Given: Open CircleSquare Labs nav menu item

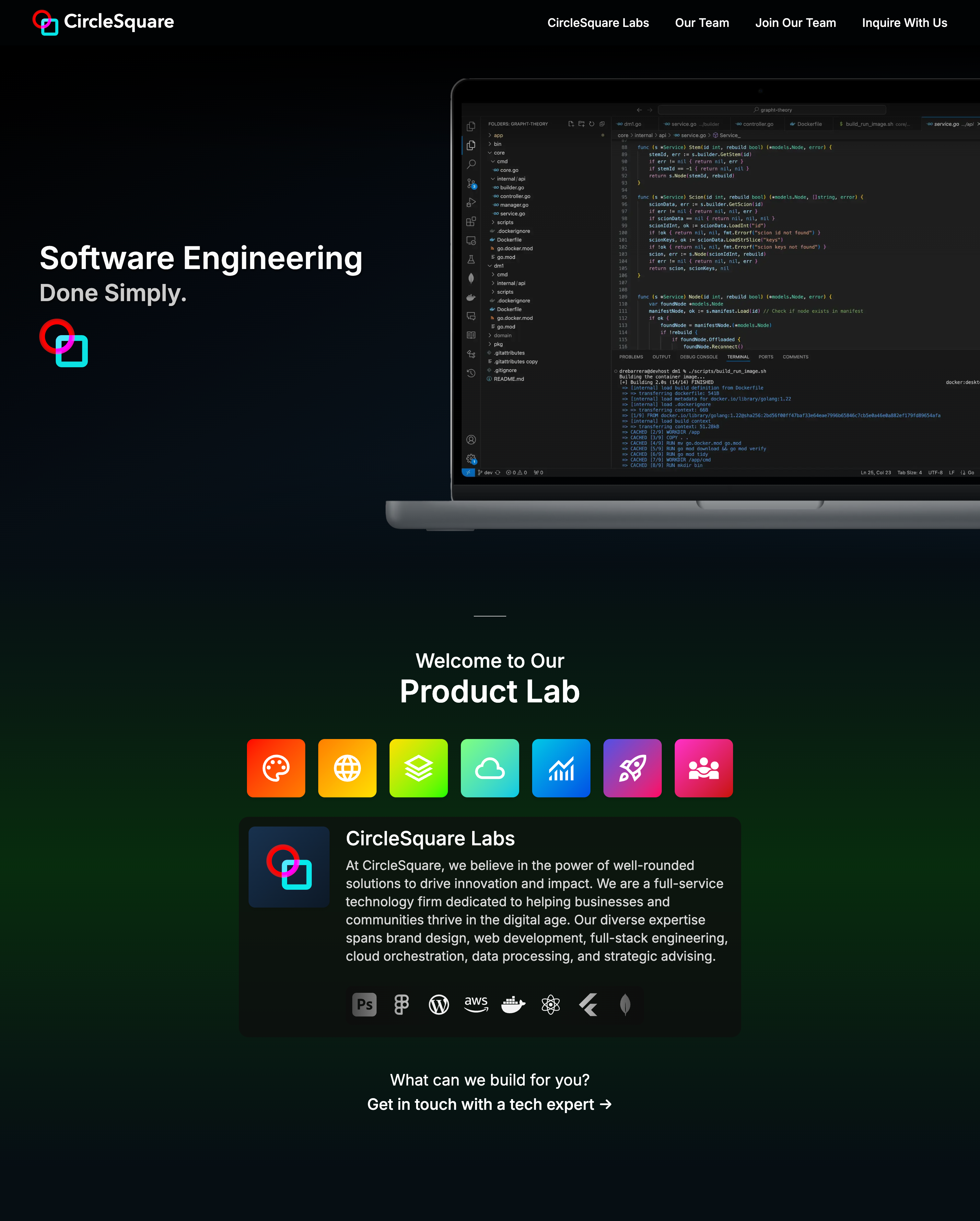Looking at the screenshot, I should [x=598, y=23].
